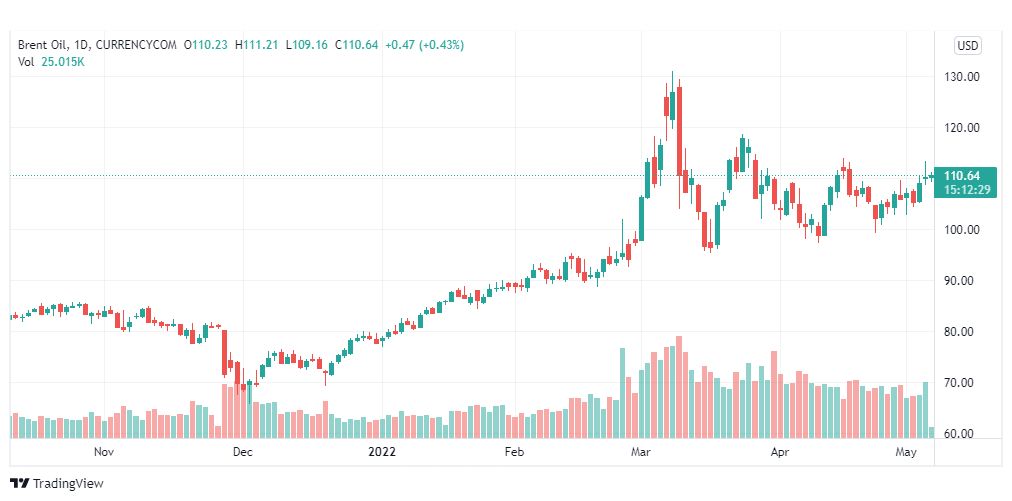
Task: Select the 2022 time axis marker
Action: [x=381, y=452]
